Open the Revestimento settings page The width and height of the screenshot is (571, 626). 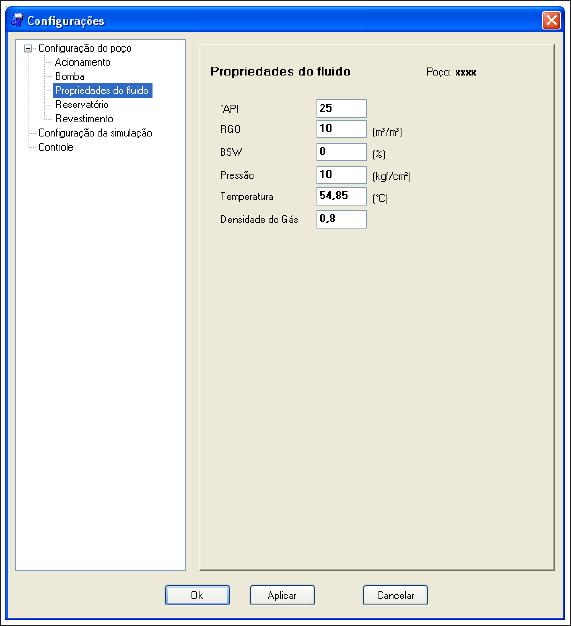pyautogui.click(x=84, y=119)
